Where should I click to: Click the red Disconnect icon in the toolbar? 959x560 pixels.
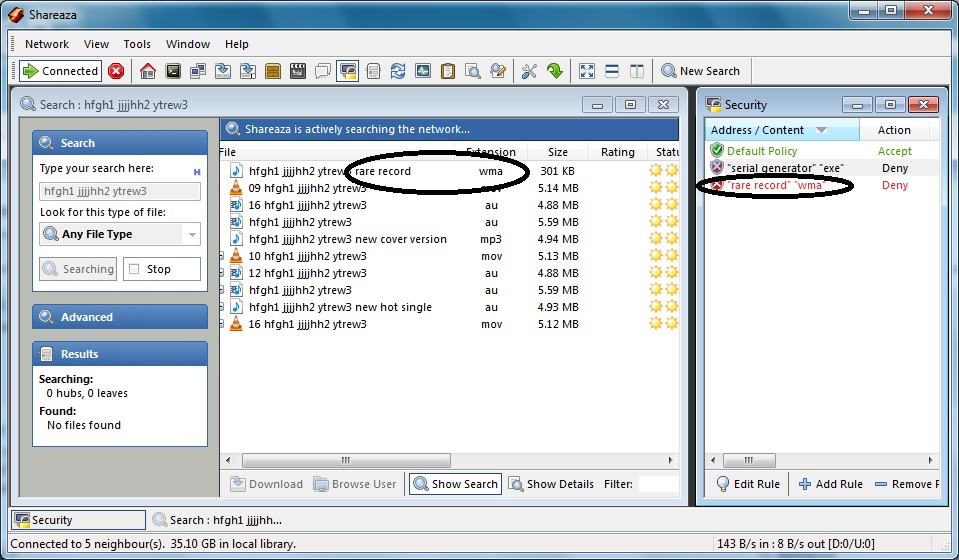point(116,71)
